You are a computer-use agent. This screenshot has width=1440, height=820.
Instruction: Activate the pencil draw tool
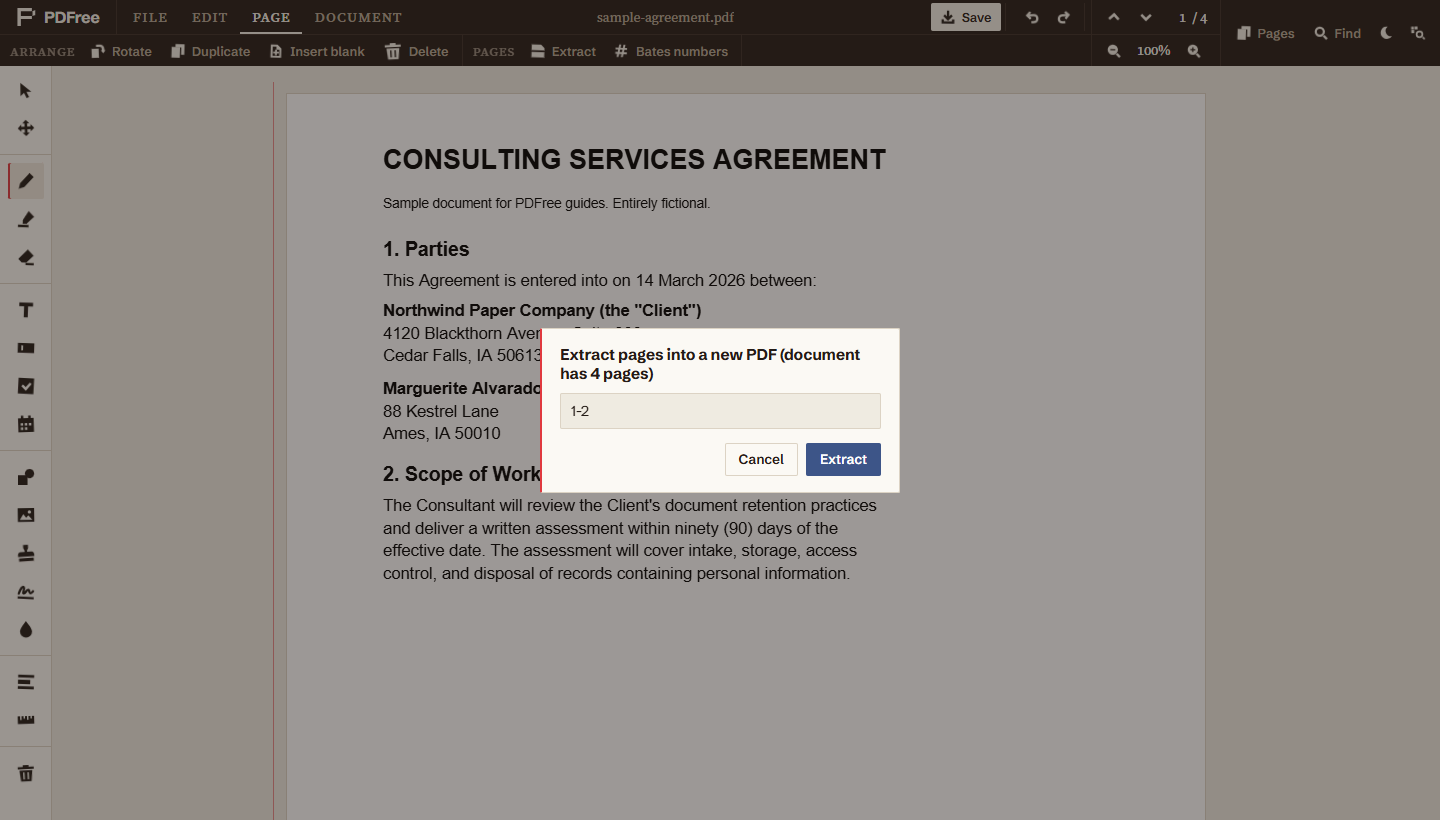pyautogui.click(x=26, y=181)
